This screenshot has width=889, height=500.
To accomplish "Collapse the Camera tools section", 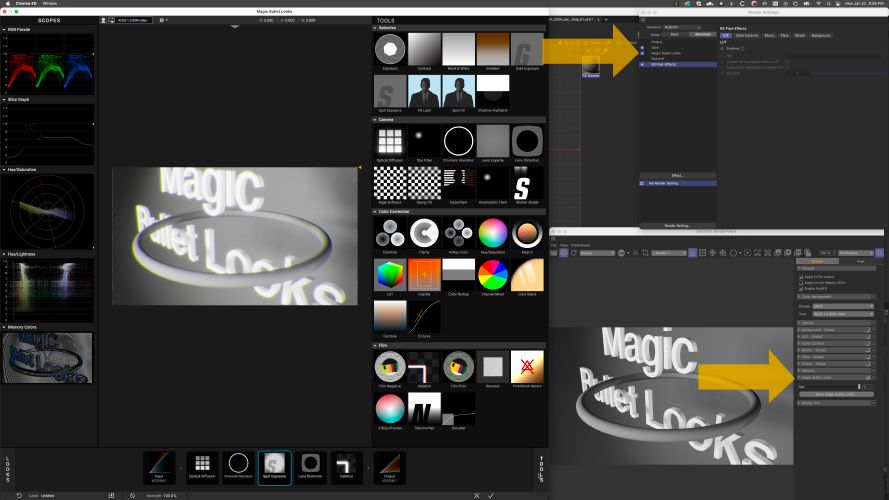I will tap(375, 120).
